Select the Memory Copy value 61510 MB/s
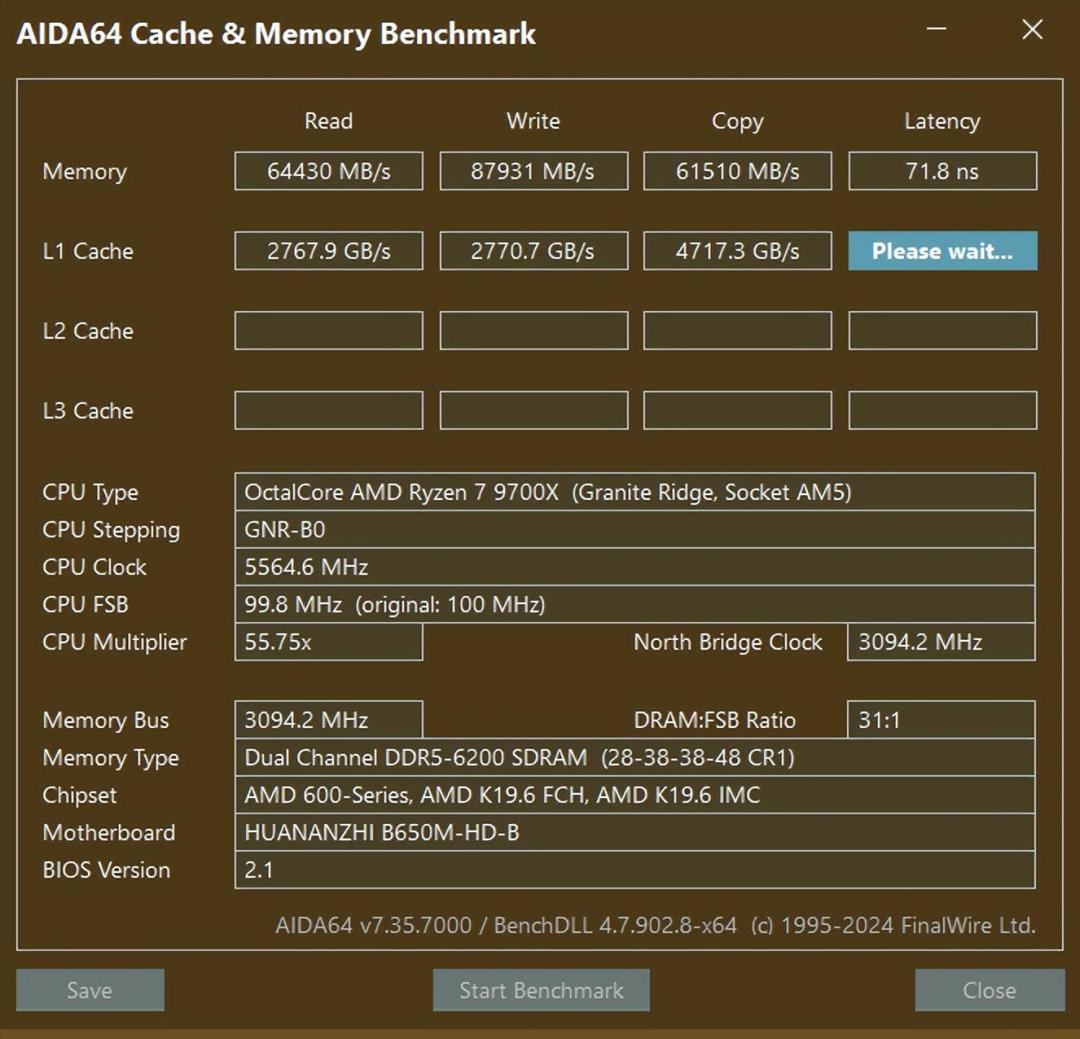The height and width of the screenshot is (1039, 1080). (738, 171)
